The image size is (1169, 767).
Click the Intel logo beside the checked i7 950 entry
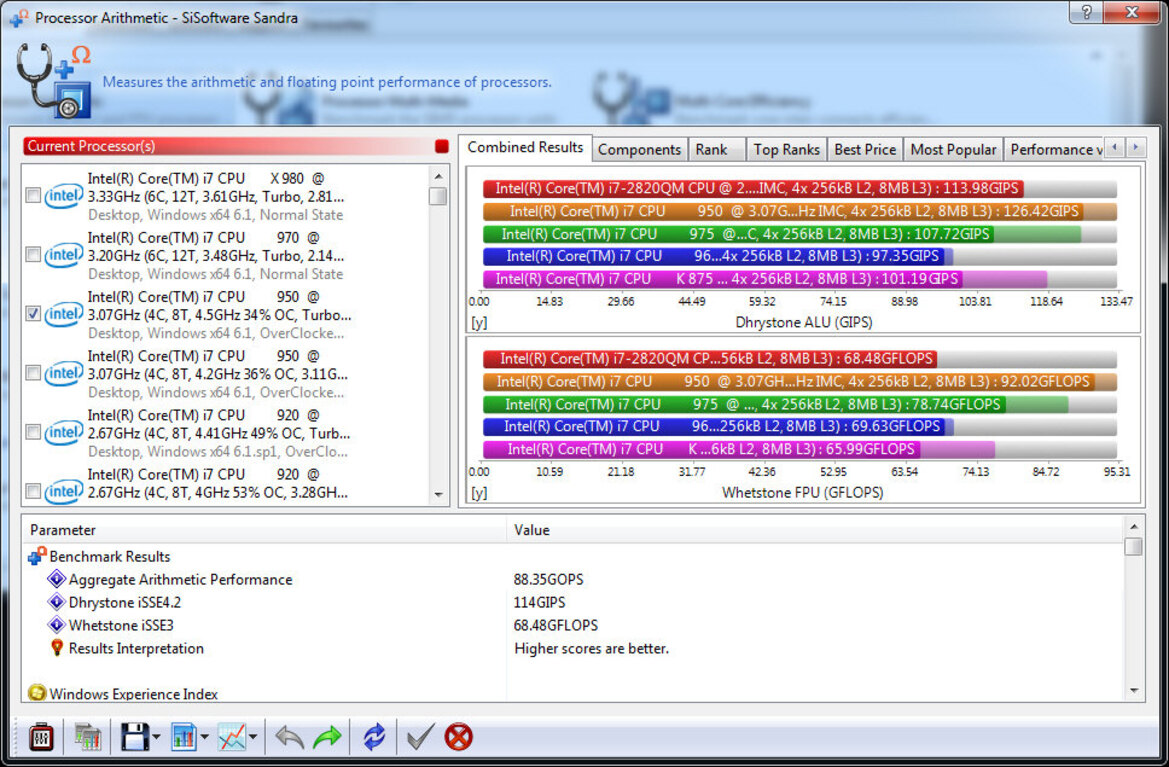pos(63,314)
